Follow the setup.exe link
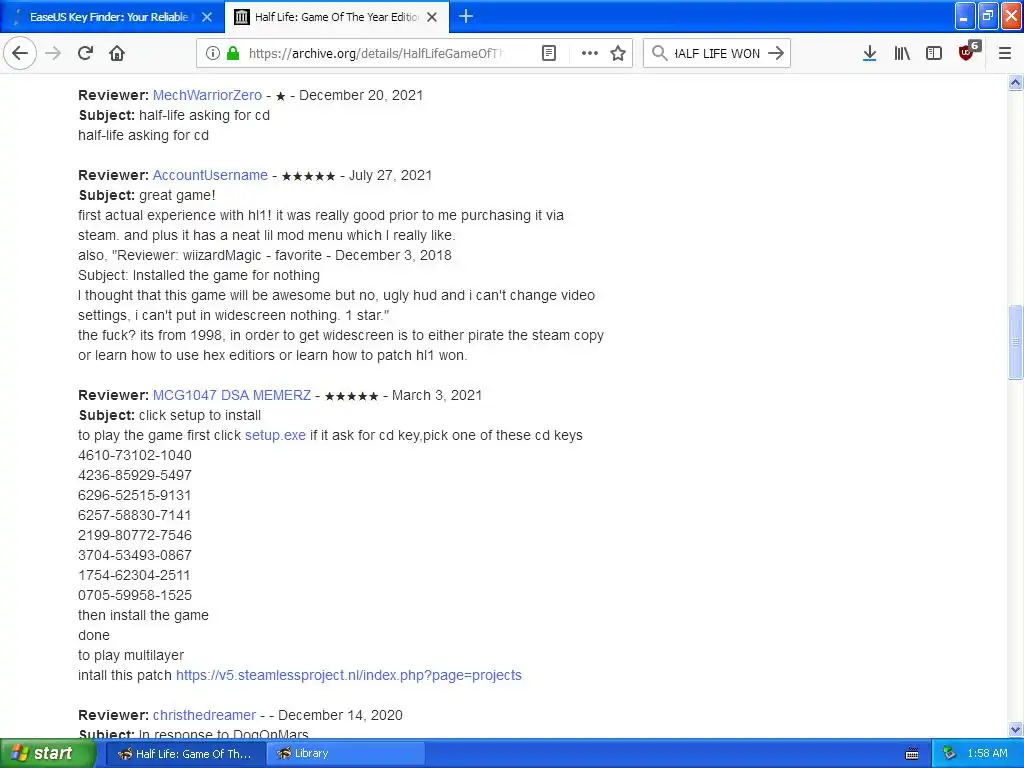Viewport: 1024px width, 768px height. click(x=275, y=435)
